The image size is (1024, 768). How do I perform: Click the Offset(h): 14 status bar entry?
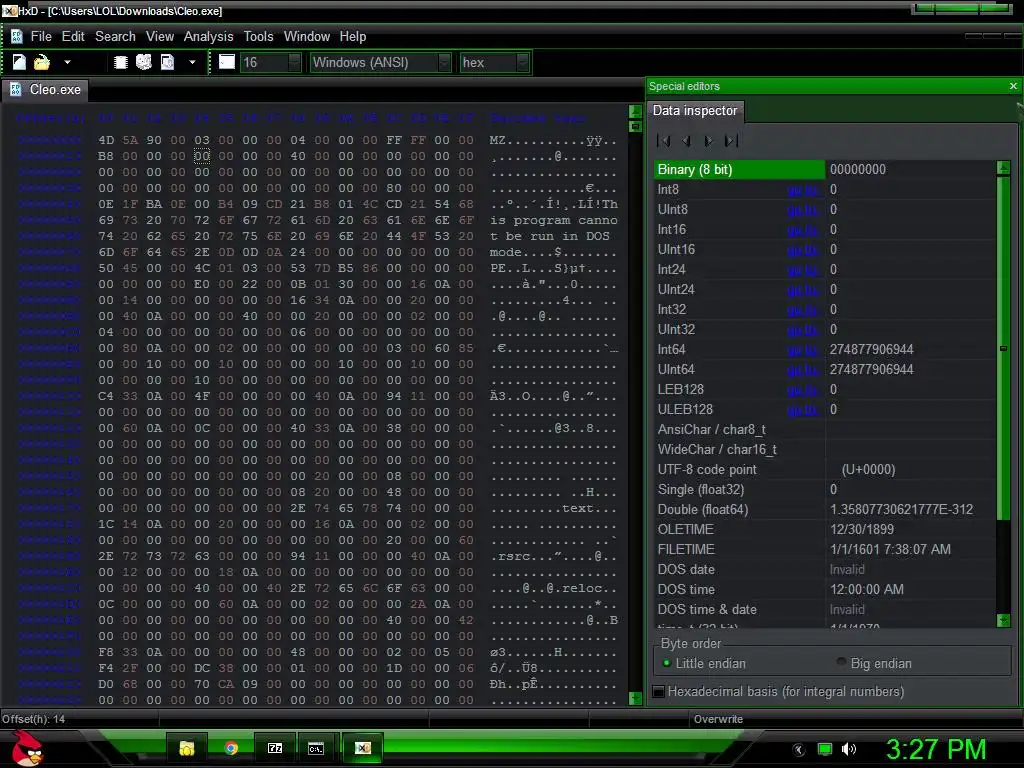[x=34, y=719]
